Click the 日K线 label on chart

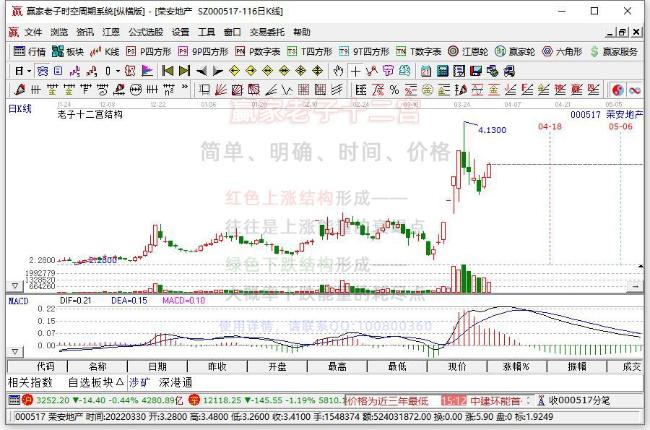tap(20, 109)
